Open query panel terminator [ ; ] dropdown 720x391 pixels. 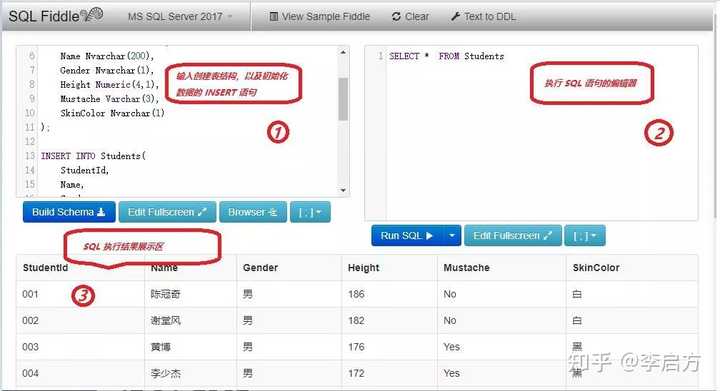click(x=585, y=235)
